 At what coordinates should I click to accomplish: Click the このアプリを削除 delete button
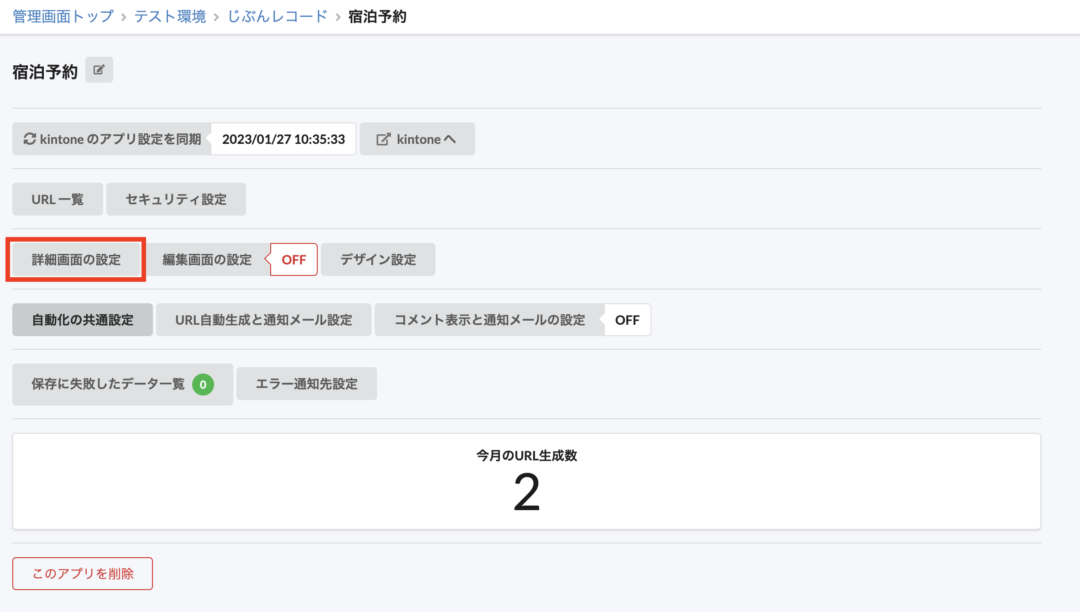click(82, 573)
